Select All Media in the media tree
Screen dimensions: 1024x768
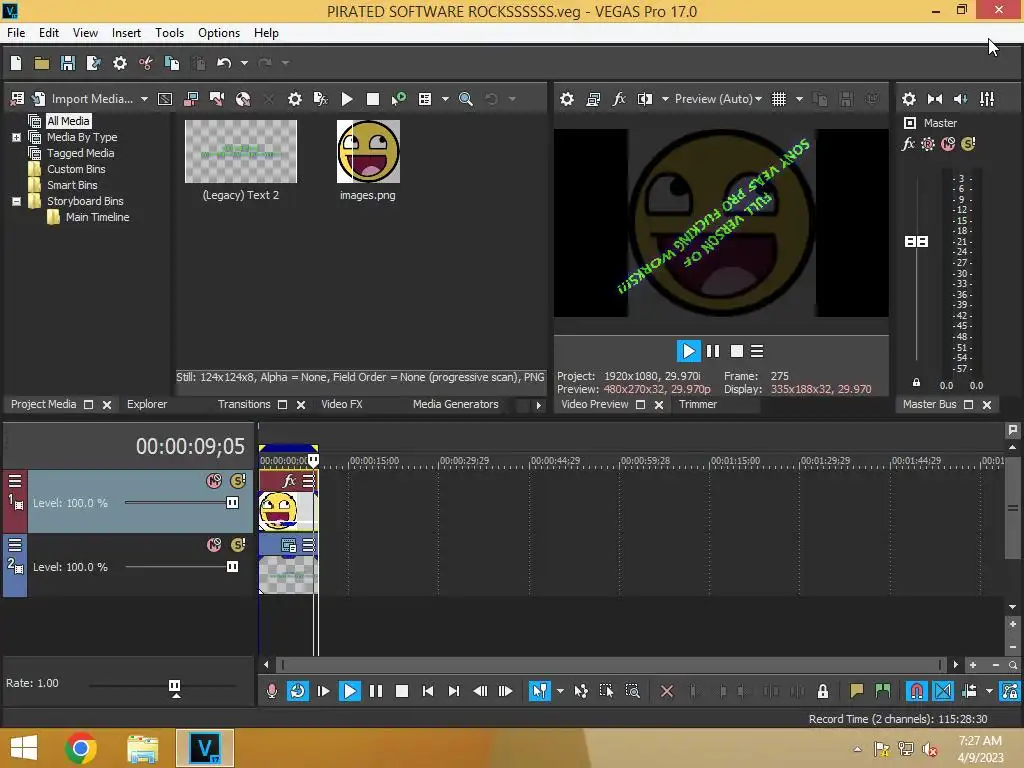click(68, 121)
